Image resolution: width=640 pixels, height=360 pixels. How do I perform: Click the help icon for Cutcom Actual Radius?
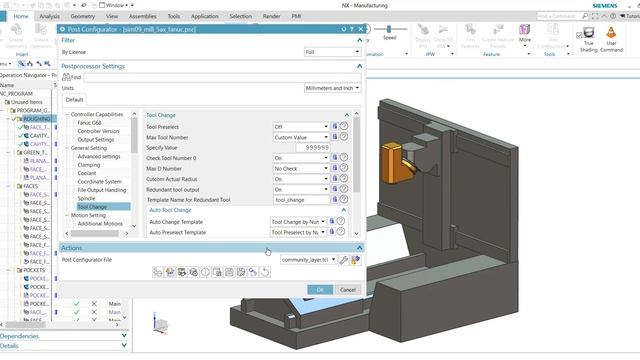pyautogui.click(x=344, y=179)
